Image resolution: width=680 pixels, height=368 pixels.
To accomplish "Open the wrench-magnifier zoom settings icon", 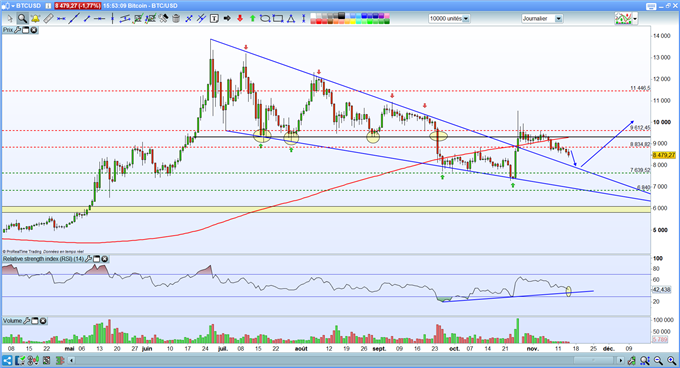I will click(x=631, y=361).
